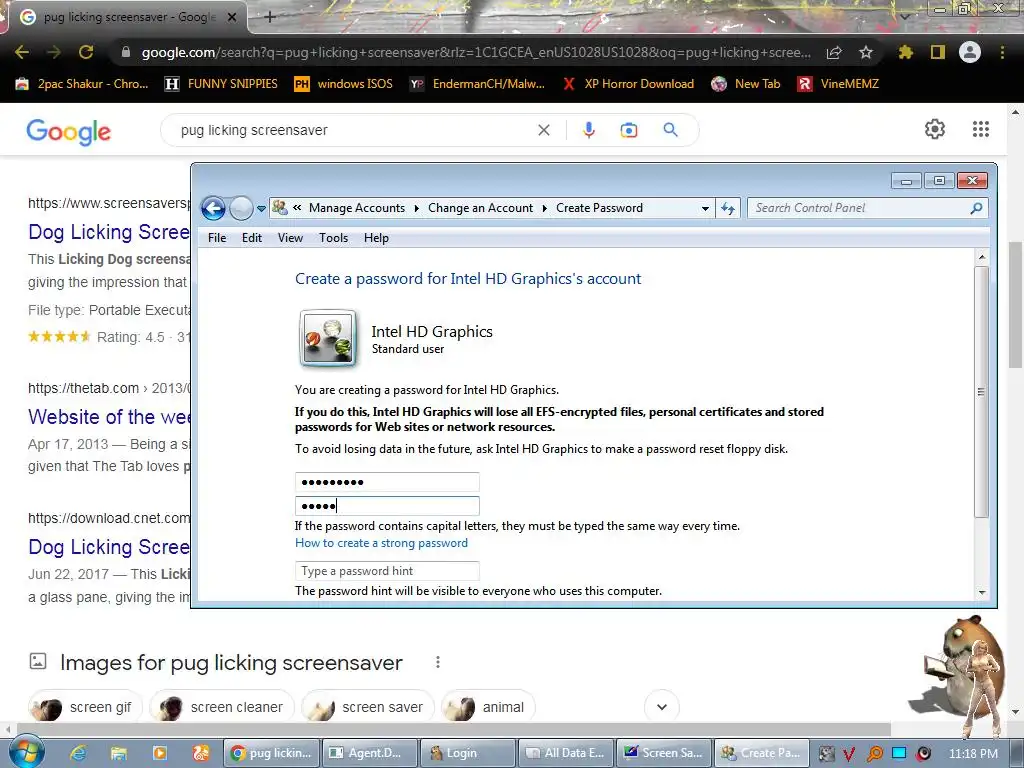Open the Website of the week result
The width and height of the screenshot is (1024, 768).
[109, 417]
